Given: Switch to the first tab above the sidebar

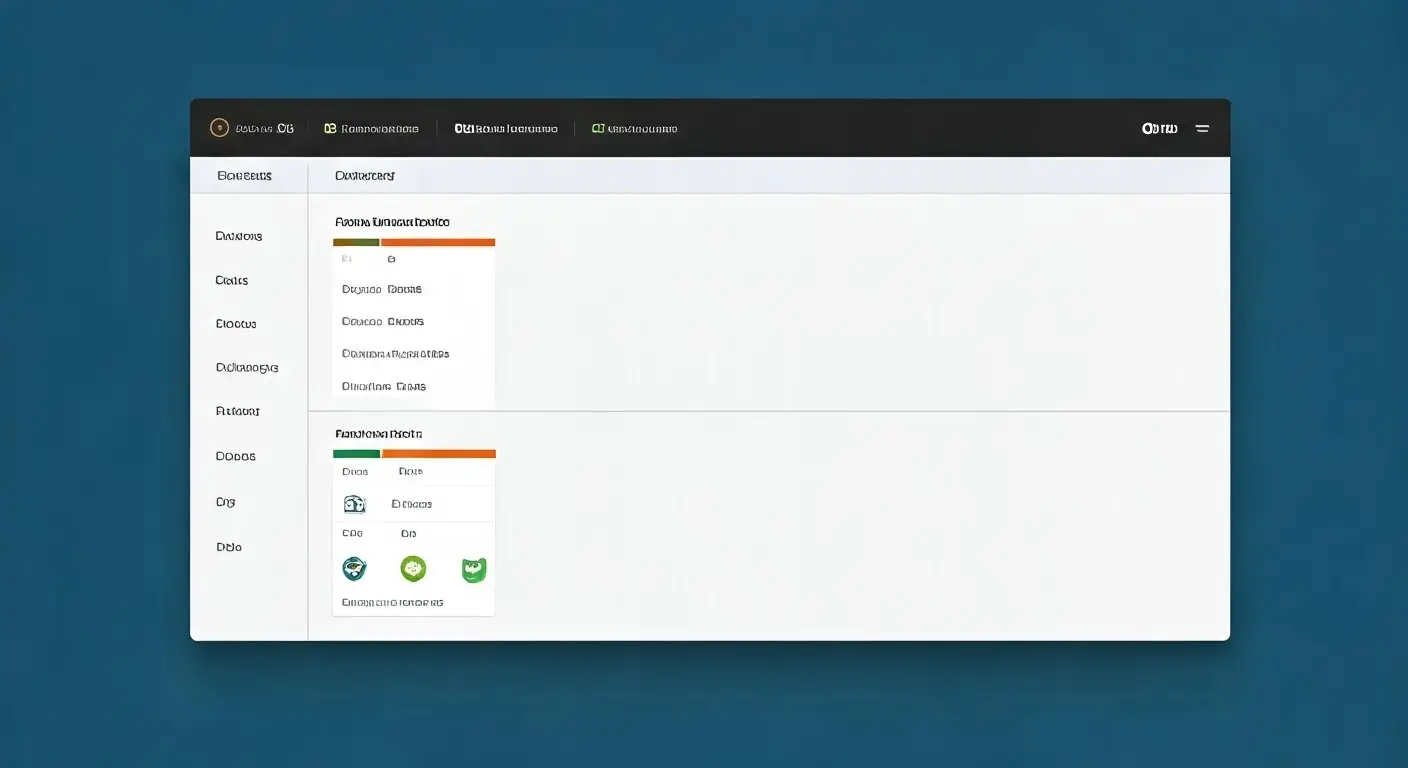Looking at the screenshot, I should [244, 176].
